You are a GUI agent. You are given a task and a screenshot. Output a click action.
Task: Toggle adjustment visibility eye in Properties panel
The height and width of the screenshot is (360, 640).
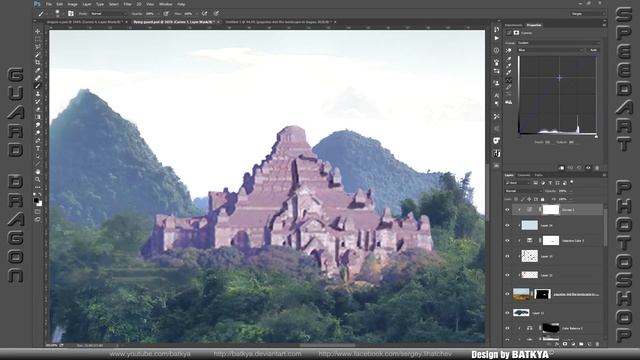point(588,167)
